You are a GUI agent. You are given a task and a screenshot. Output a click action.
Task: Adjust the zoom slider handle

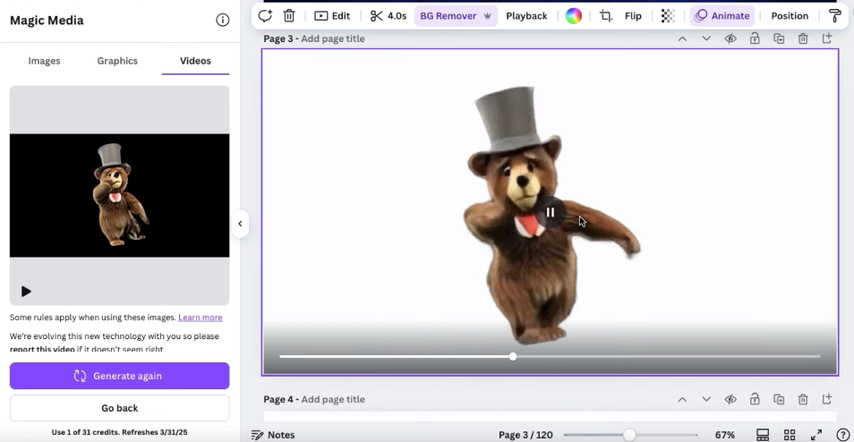pos(629,435)
